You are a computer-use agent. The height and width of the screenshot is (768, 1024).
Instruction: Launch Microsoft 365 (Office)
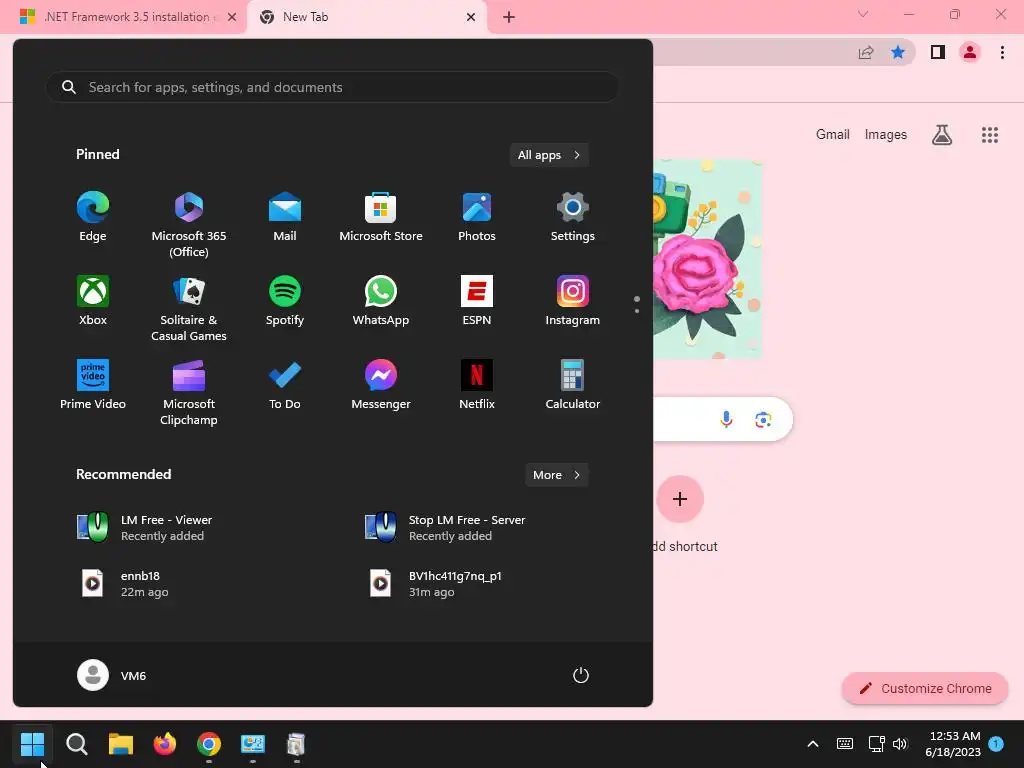pyautogui.click(x=189, y=225)
